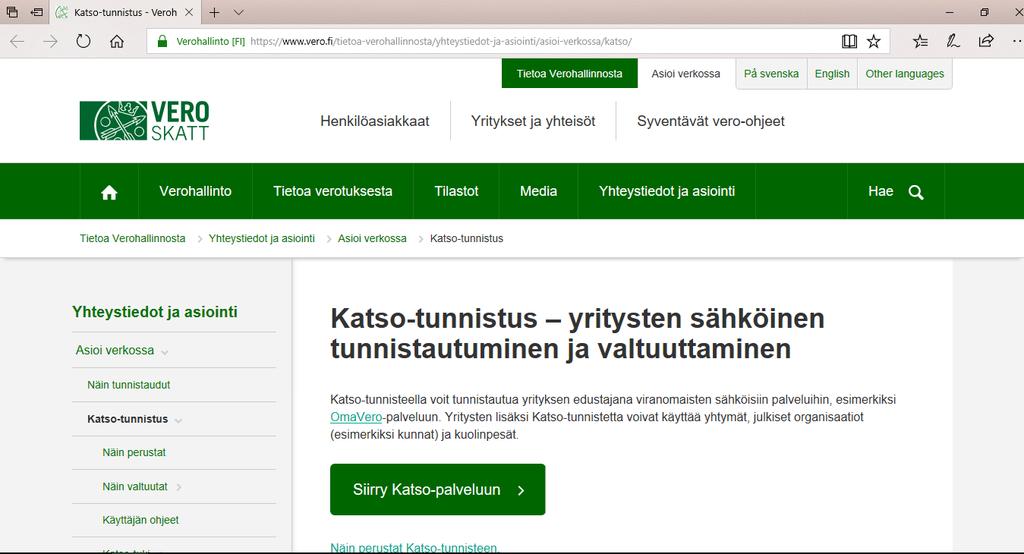1024x554 pixels.
Task: Add page to favorites star icon
Action: click(874, 41)
